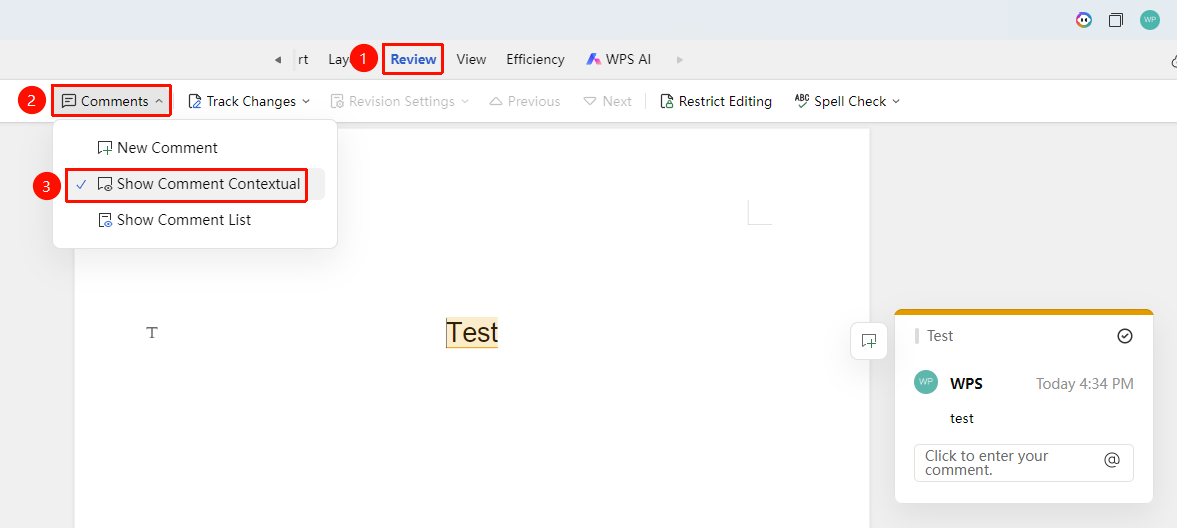1177x528 pixels.
Task: Go to Previous revision
Action: pyautogui.click(x=525, y=101)
